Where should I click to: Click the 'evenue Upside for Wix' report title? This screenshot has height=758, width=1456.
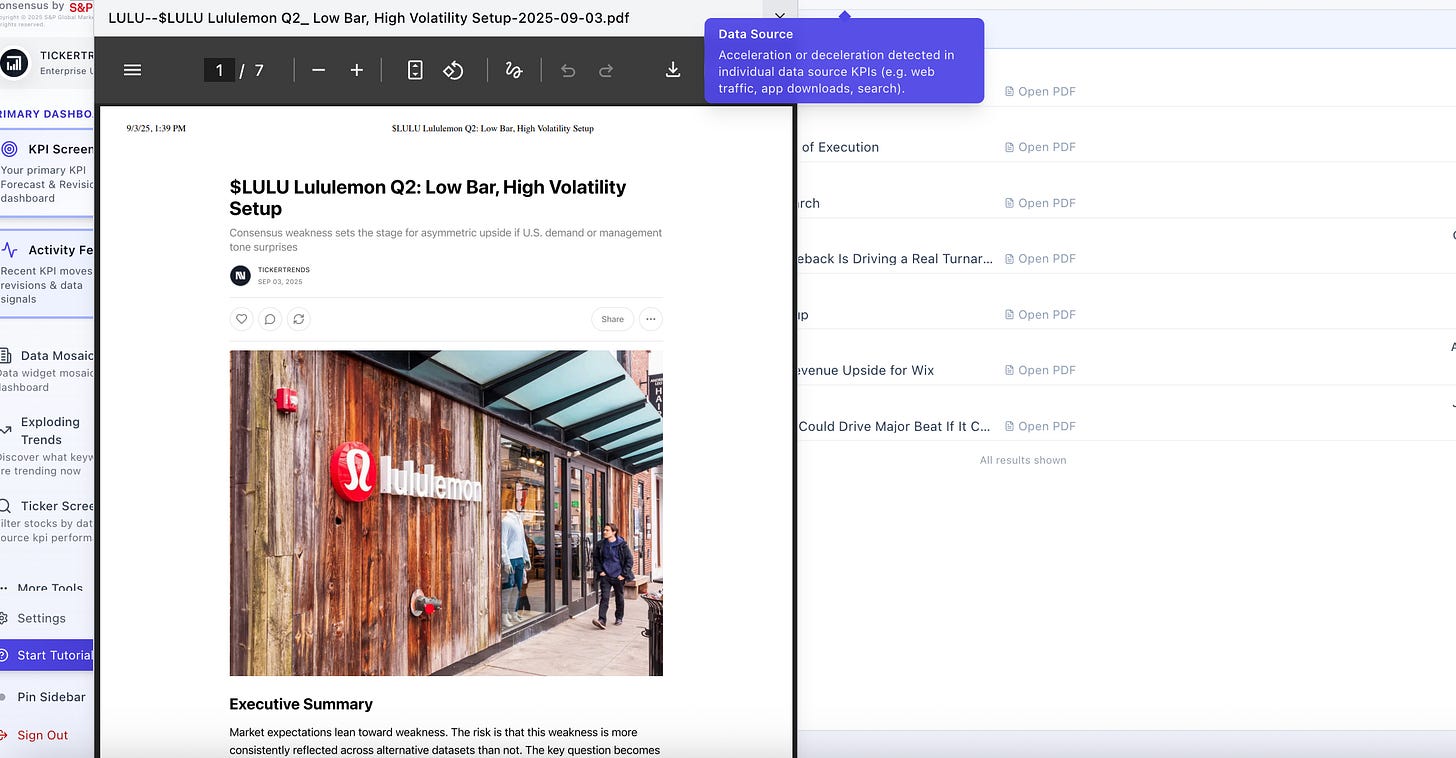(x=866, y=370)
